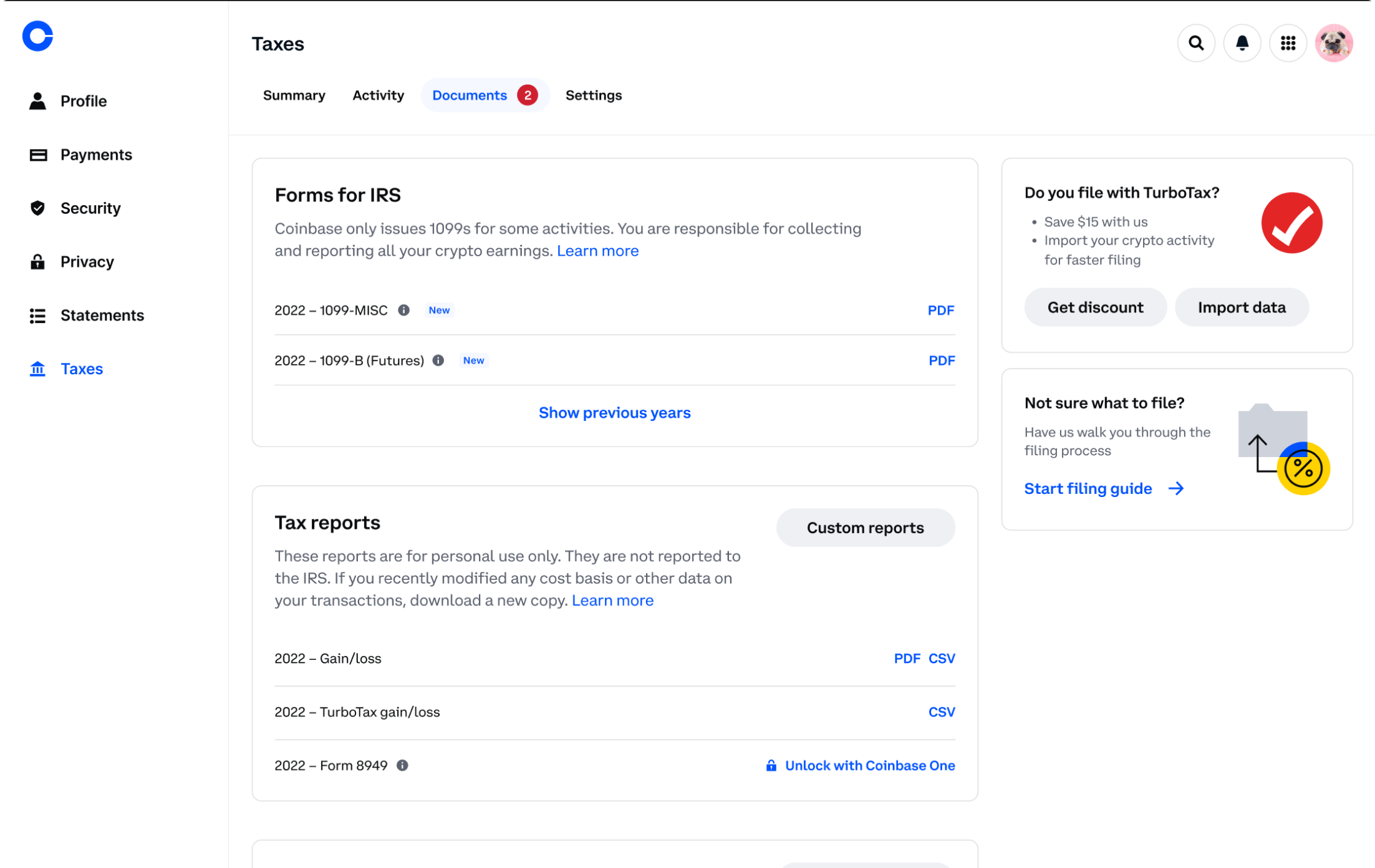Go to Payments in sidebar
The image size is (1375, 868).
pos(96,155)
